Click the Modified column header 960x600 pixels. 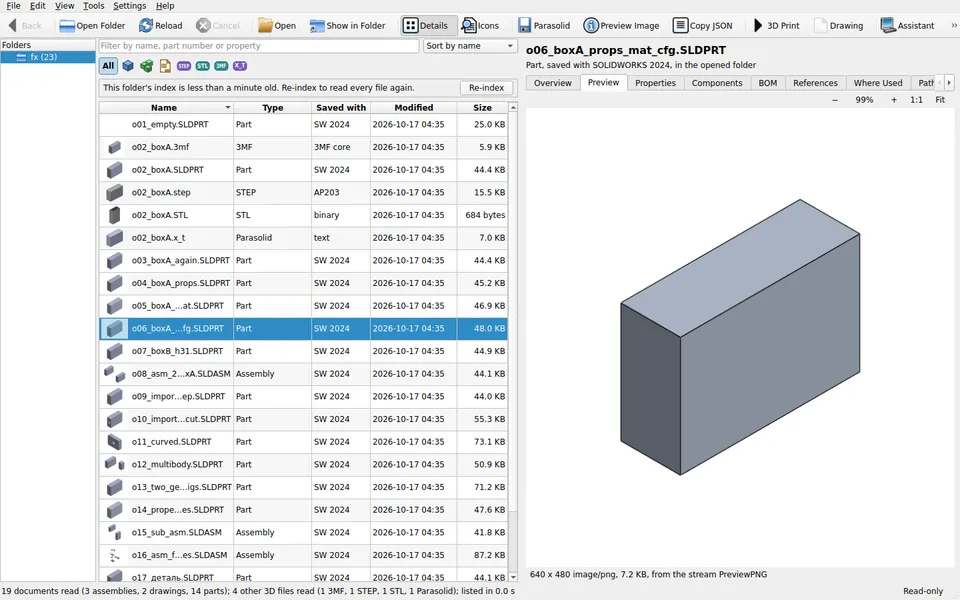tap(413, 108)
